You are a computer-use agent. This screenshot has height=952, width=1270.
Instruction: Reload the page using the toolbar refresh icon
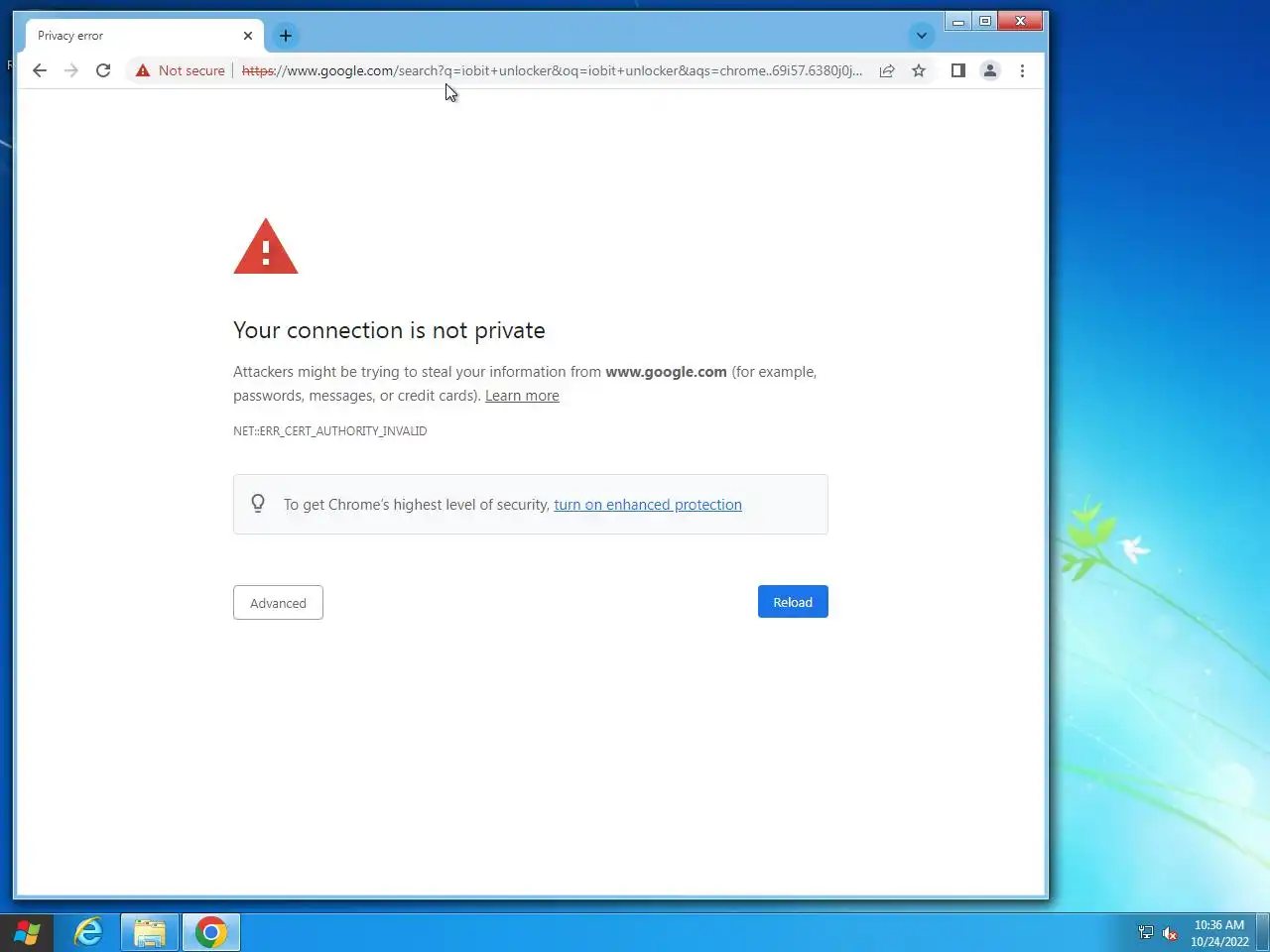pyautogui.click(x=103, y=70)
